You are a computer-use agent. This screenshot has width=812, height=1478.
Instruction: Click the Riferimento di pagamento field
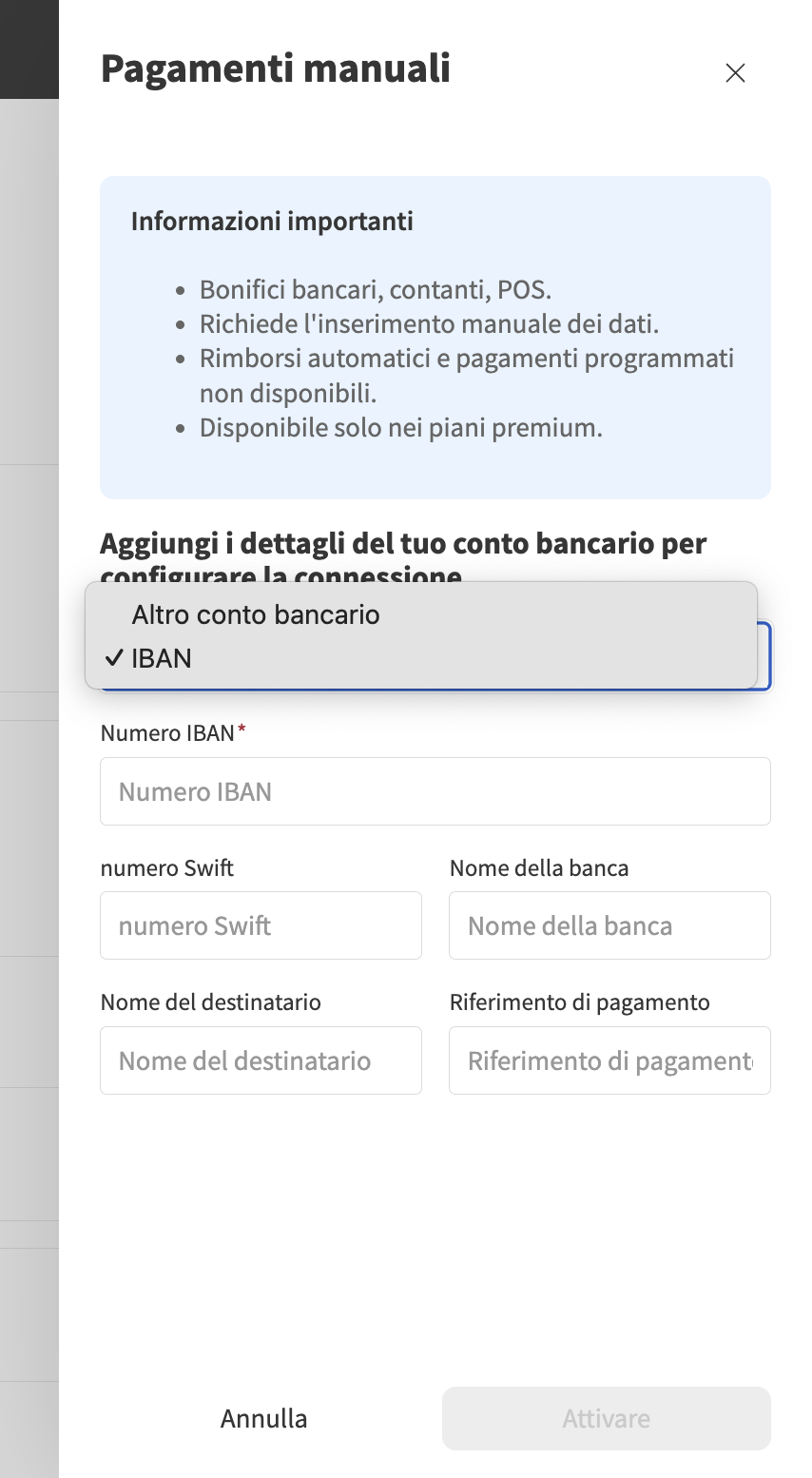609,1060
